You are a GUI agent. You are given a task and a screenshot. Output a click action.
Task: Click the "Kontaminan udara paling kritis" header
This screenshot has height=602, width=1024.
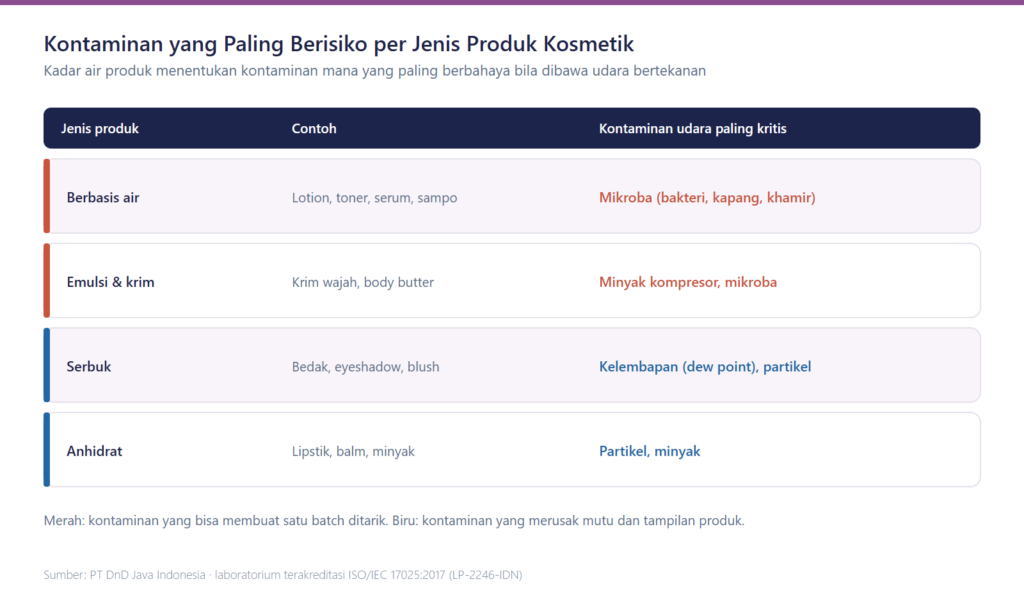(693, 129)
